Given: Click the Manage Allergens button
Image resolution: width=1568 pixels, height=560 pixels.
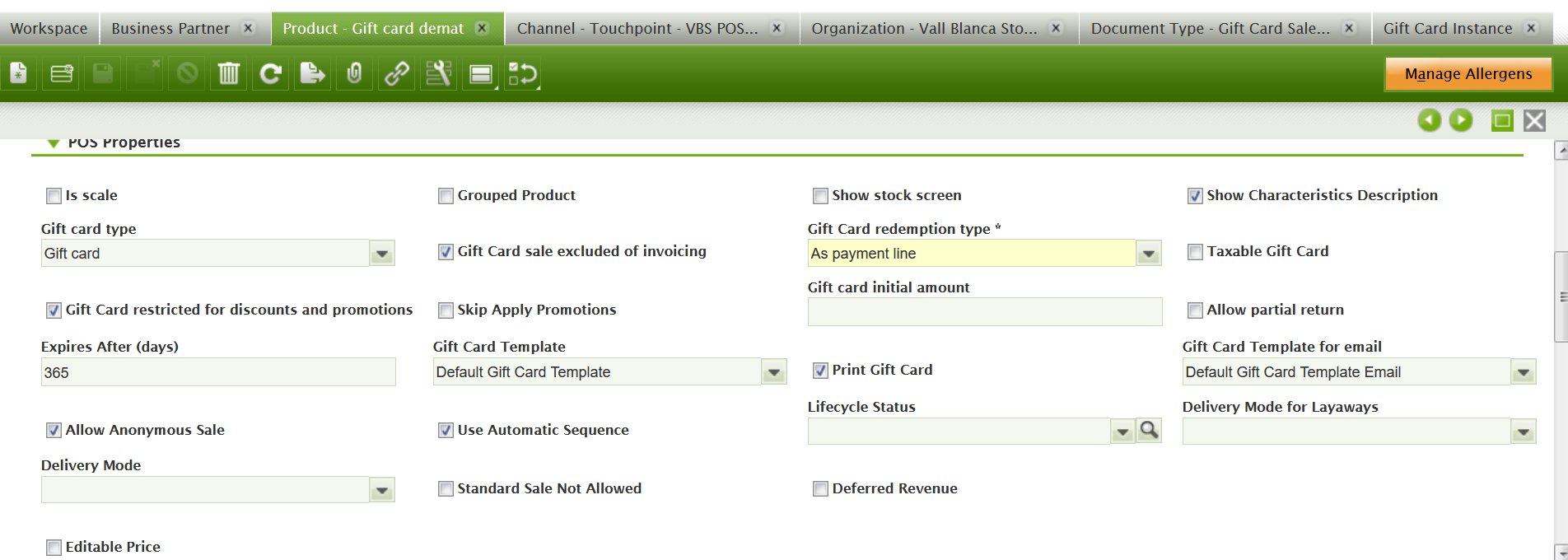Looking at the screenshot, I should tap(1468, 74).
